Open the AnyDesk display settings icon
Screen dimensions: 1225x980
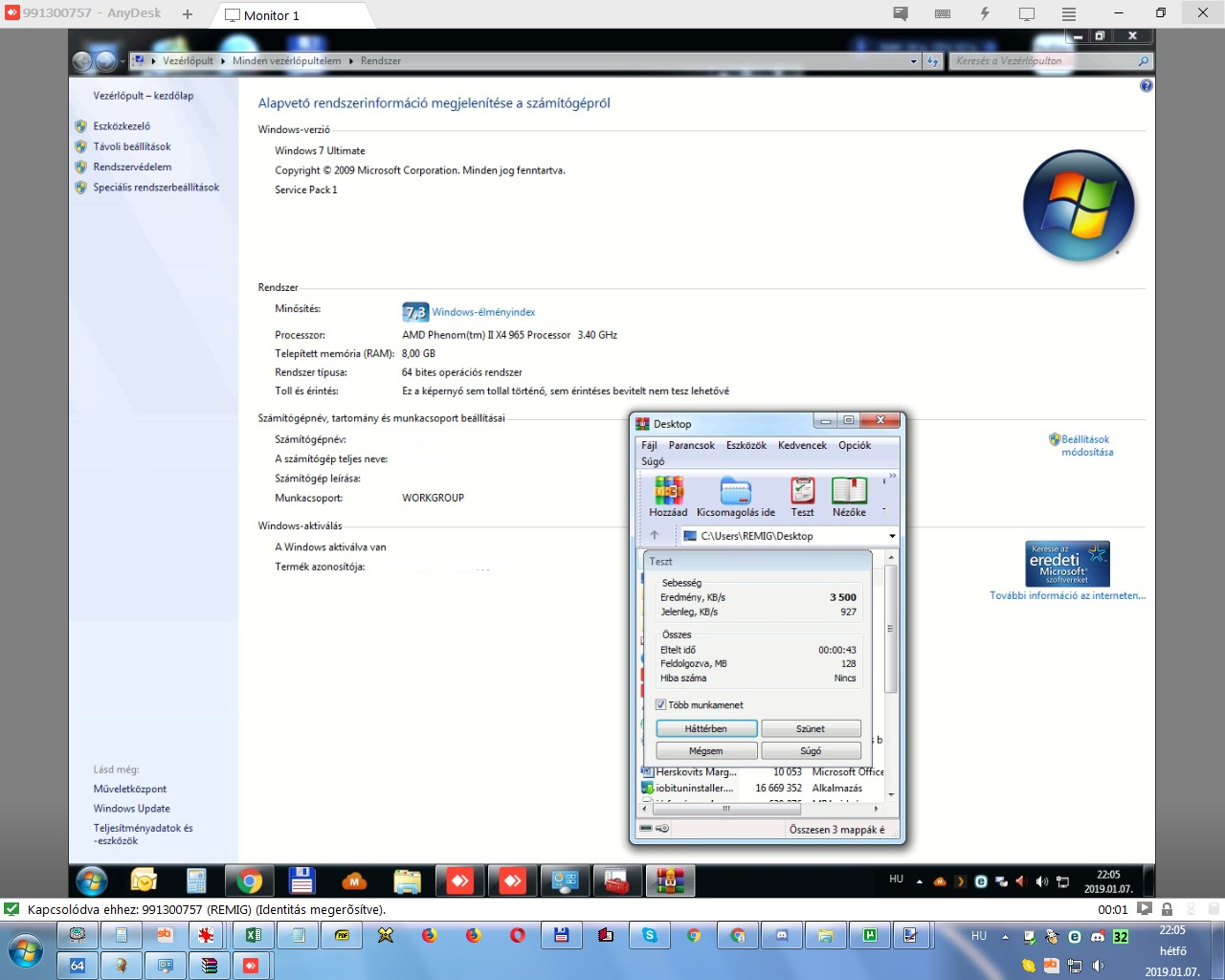pyautogui.click(x=1027, y=14)
